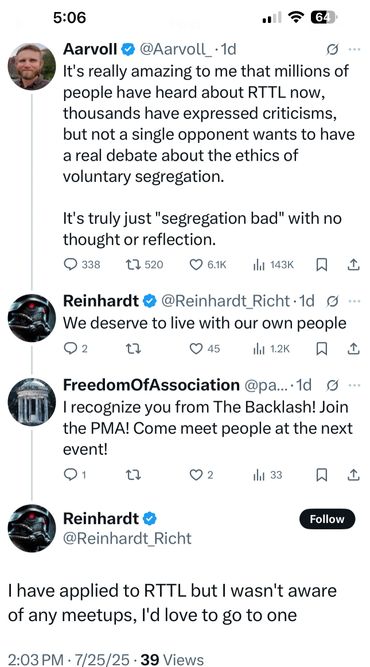
Task: Repost Reinhardt's 'our own people' reply
Action: click(x=134, y=349)
